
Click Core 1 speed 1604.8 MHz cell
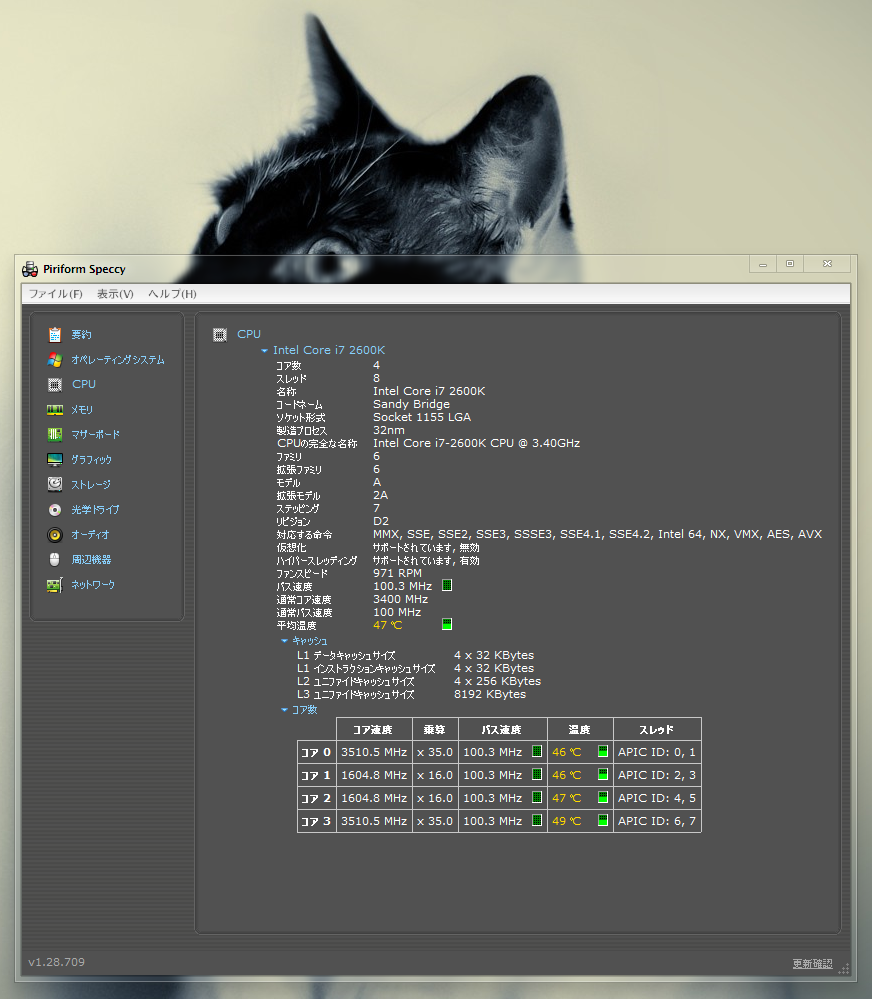[374, 775]
